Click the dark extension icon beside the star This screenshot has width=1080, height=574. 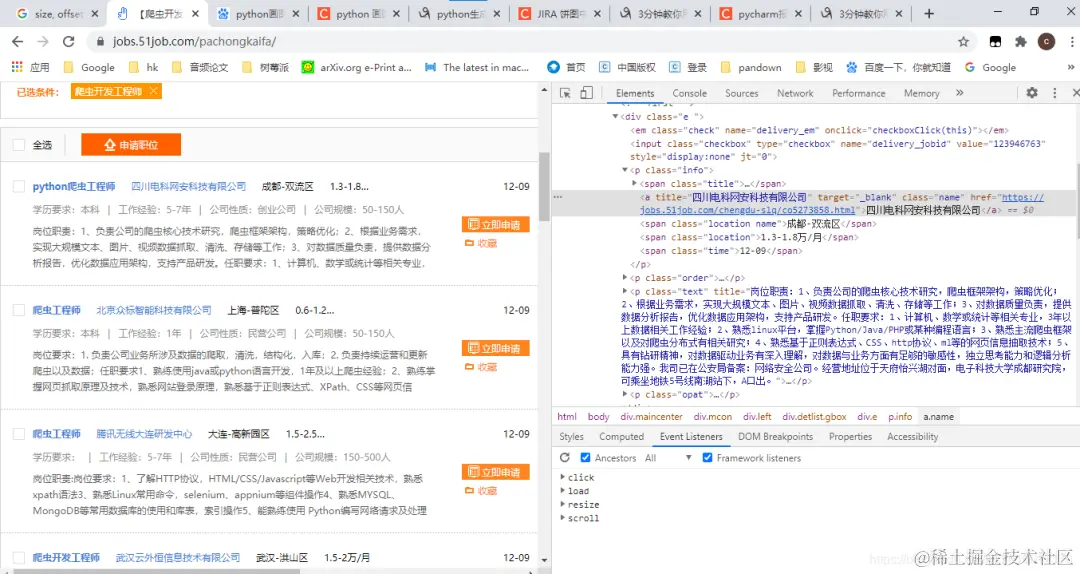(995, 41)
